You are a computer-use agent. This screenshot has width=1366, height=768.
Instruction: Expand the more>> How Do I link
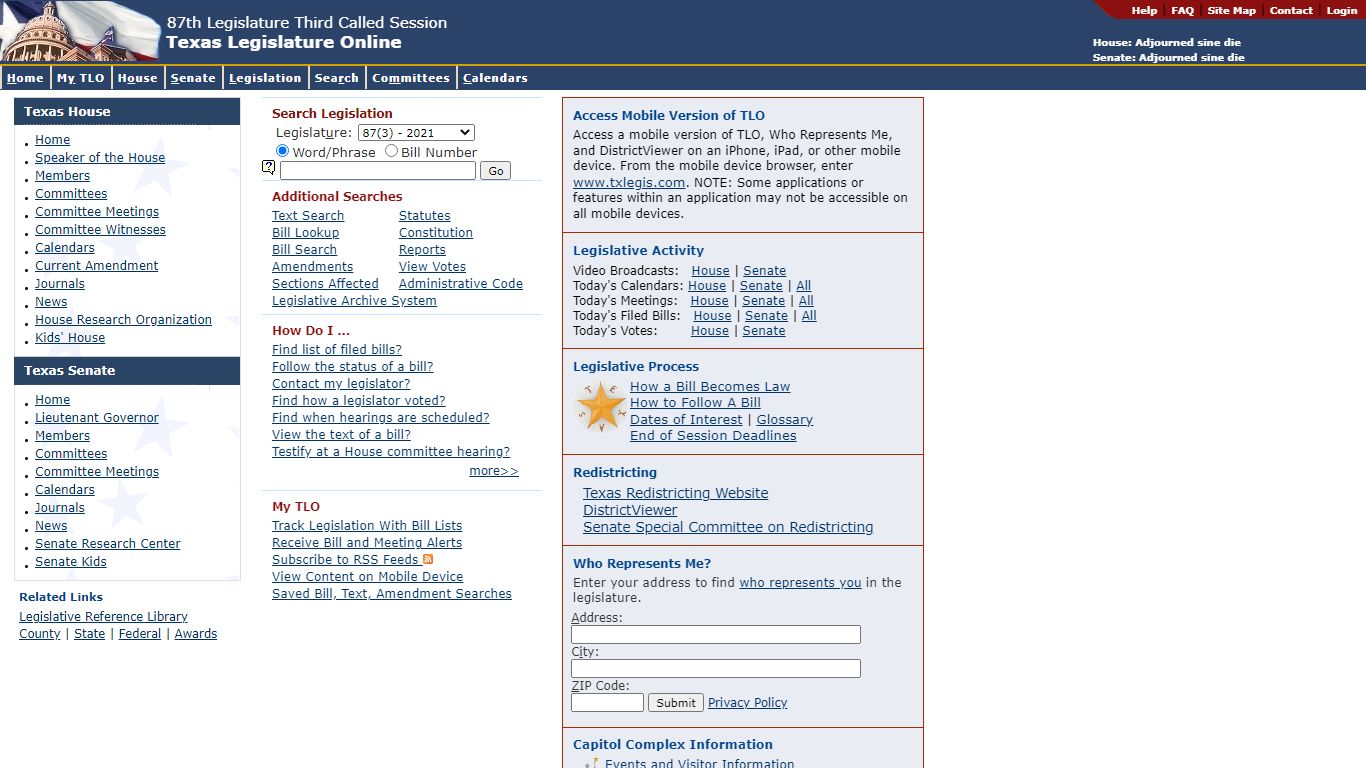494,471
